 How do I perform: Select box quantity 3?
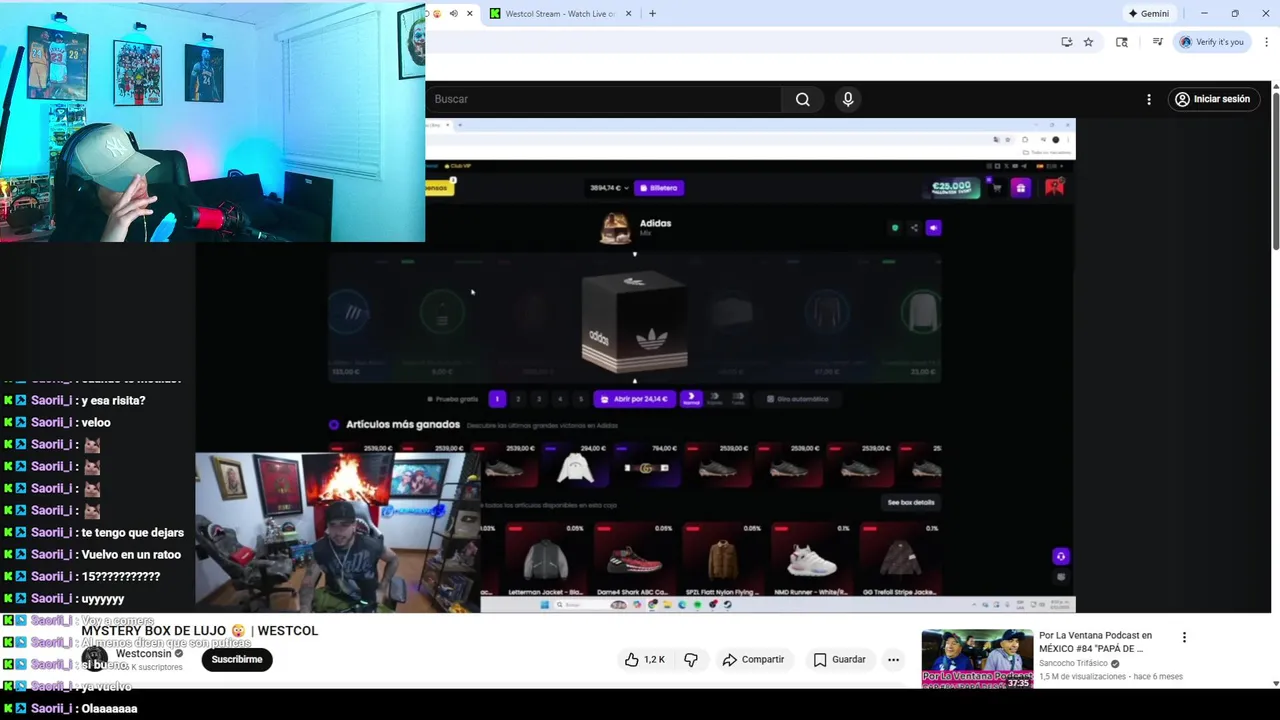click(x=539, y=399)
